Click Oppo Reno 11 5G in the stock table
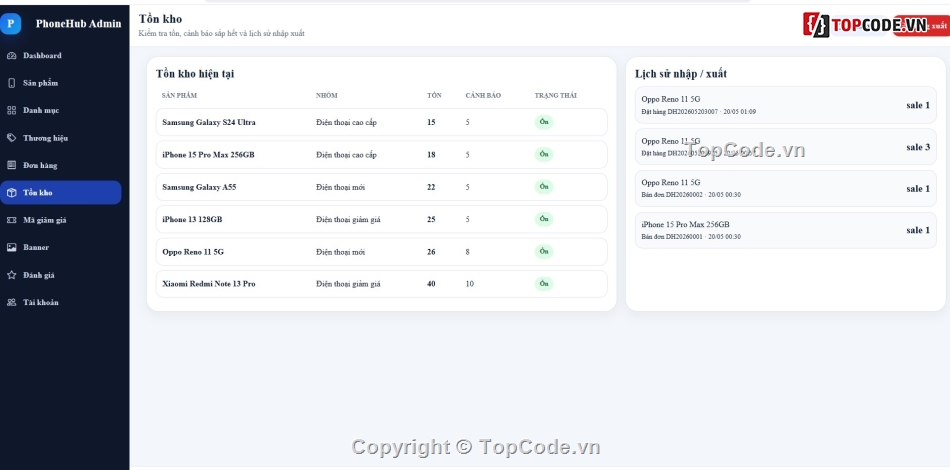The width and height of the screenshot is (950, 470). (x=193, y=252)
